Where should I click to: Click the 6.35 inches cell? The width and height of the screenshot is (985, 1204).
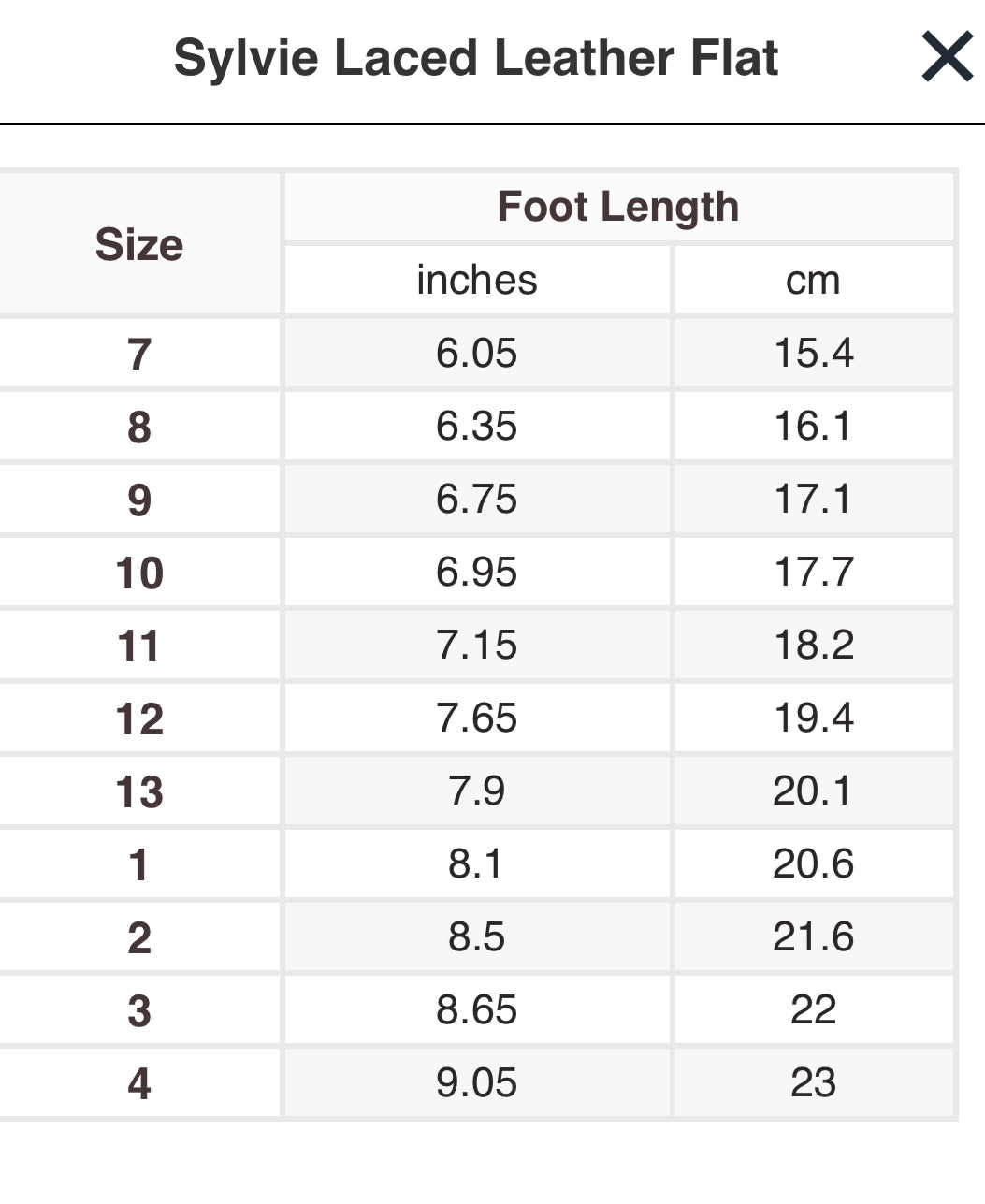click(477, 427)
